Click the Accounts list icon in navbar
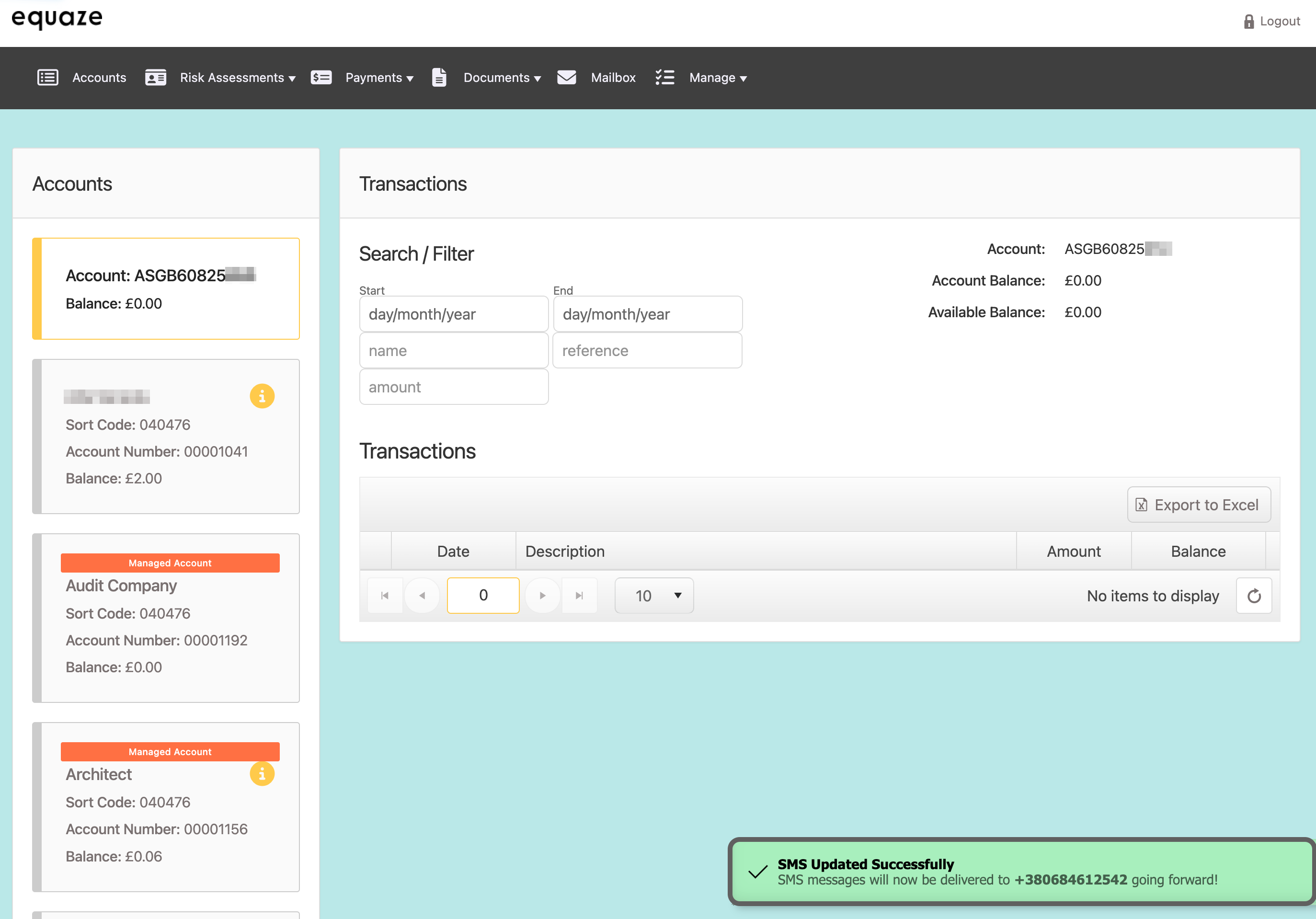Screen dimensions: 1316x919 [47, 78]
